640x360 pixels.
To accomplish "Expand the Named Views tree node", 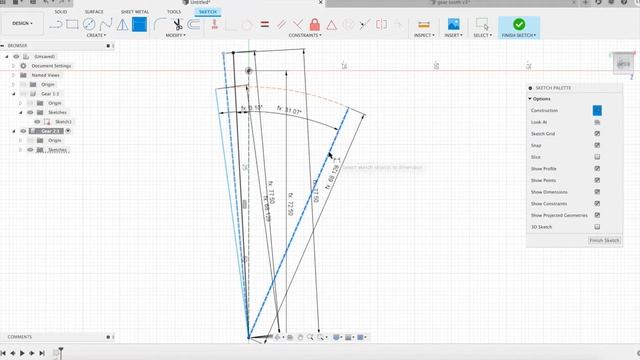I will point(13,75).
